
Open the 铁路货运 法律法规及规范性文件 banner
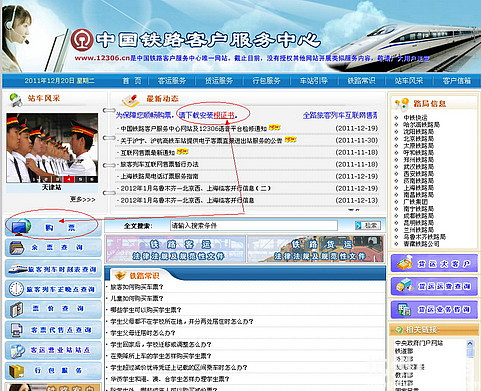point(316,249)
